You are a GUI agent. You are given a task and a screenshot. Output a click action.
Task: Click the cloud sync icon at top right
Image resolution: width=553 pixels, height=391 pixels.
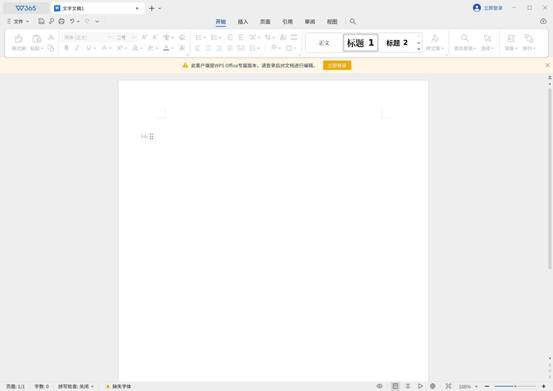point(543,21)
